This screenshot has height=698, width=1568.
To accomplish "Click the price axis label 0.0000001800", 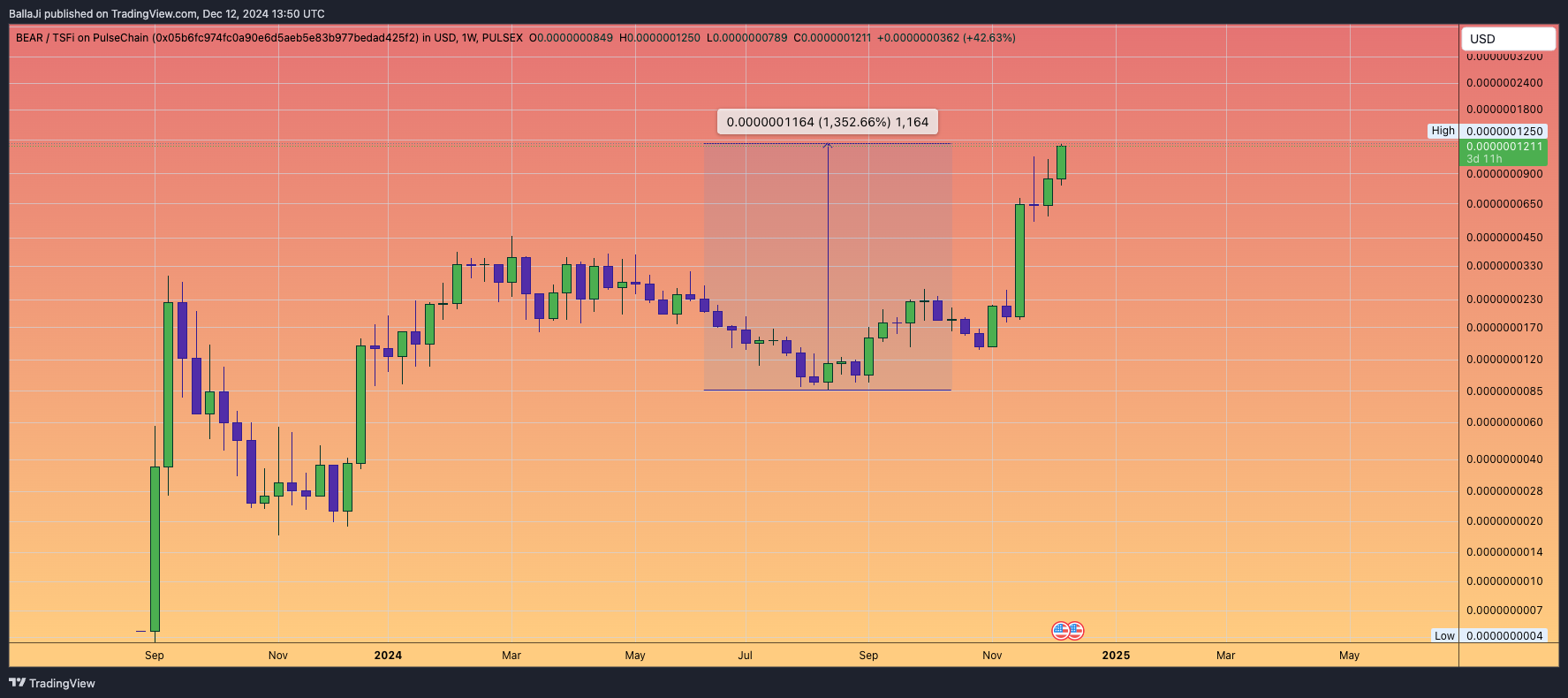I will click(x=1504, y=110).
